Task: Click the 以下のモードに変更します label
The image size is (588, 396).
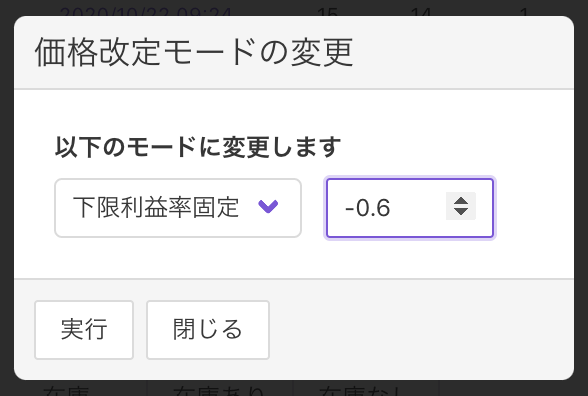Action: tap(198, 147)
